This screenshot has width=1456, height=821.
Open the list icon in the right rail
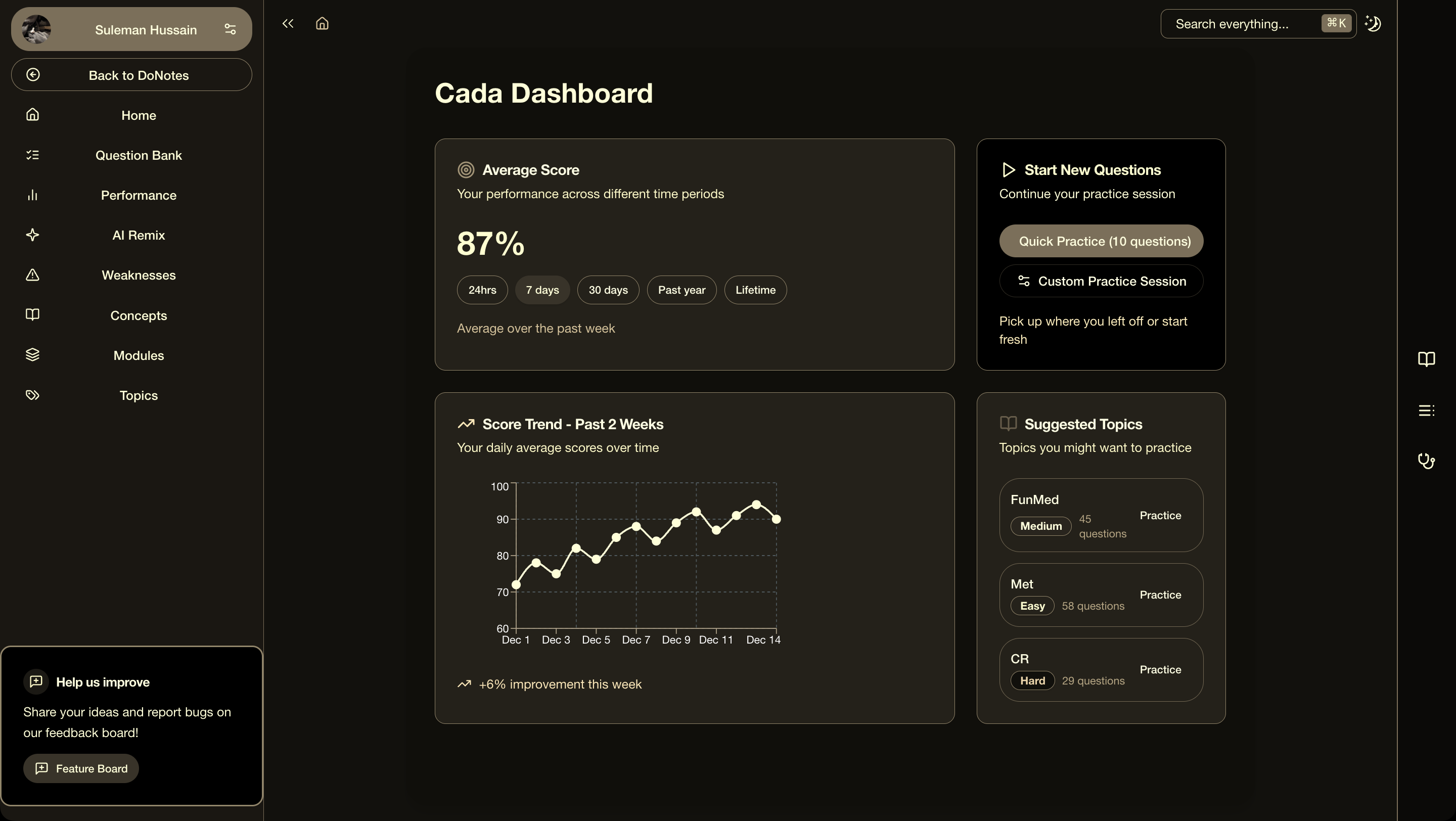tap(1426, 411)
